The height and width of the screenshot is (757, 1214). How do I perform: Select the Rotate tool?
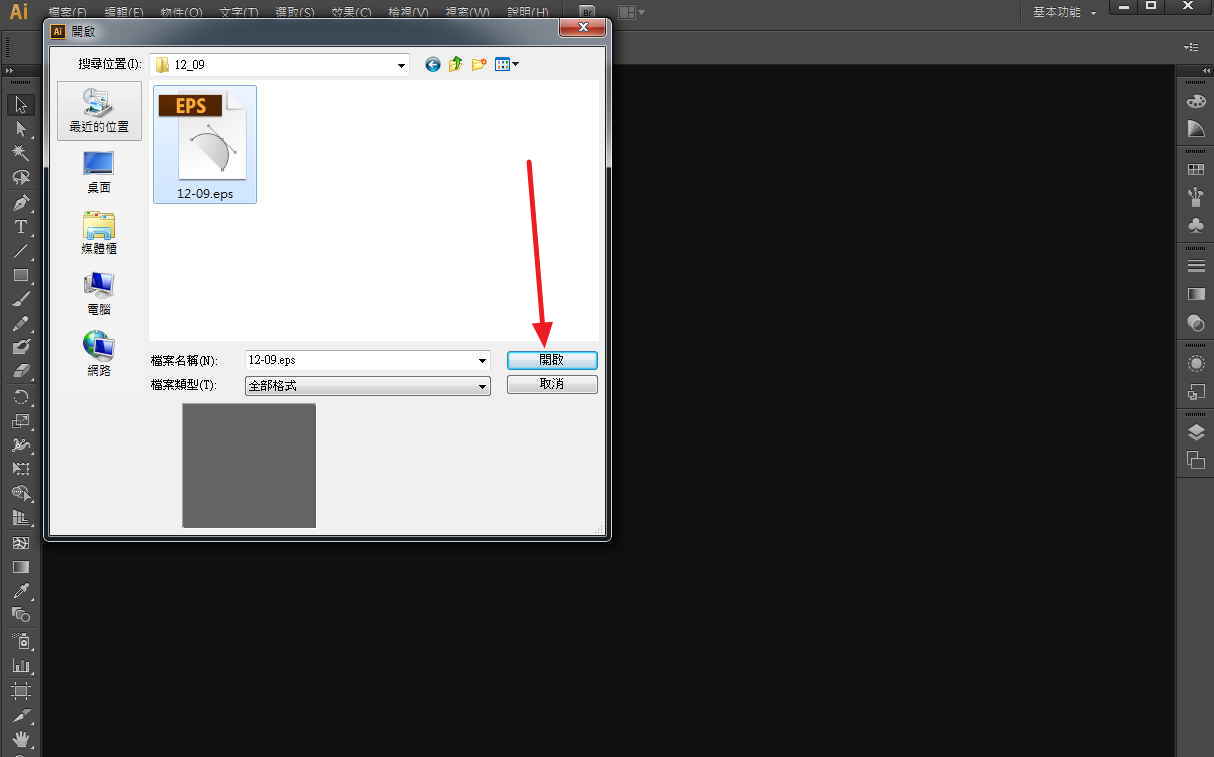20,397
